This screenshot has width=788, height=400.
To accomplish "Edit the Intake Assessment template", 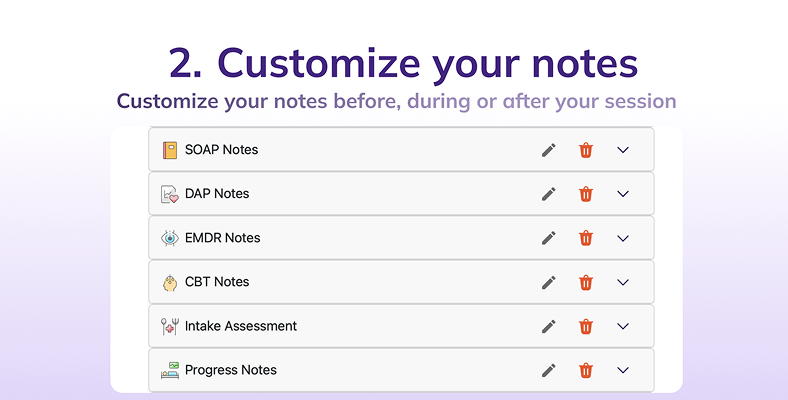I will [x=549, y=326].
